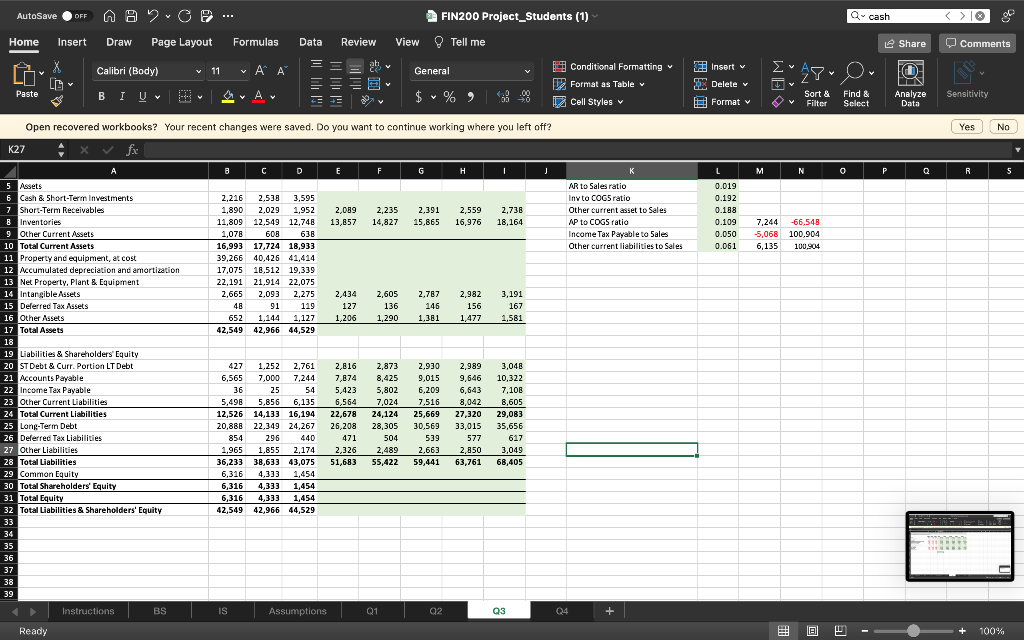The height and width of the screenshot is (640, 1024).
Task: Click Yes to open recovered workbooks
Action: point(965,126)
